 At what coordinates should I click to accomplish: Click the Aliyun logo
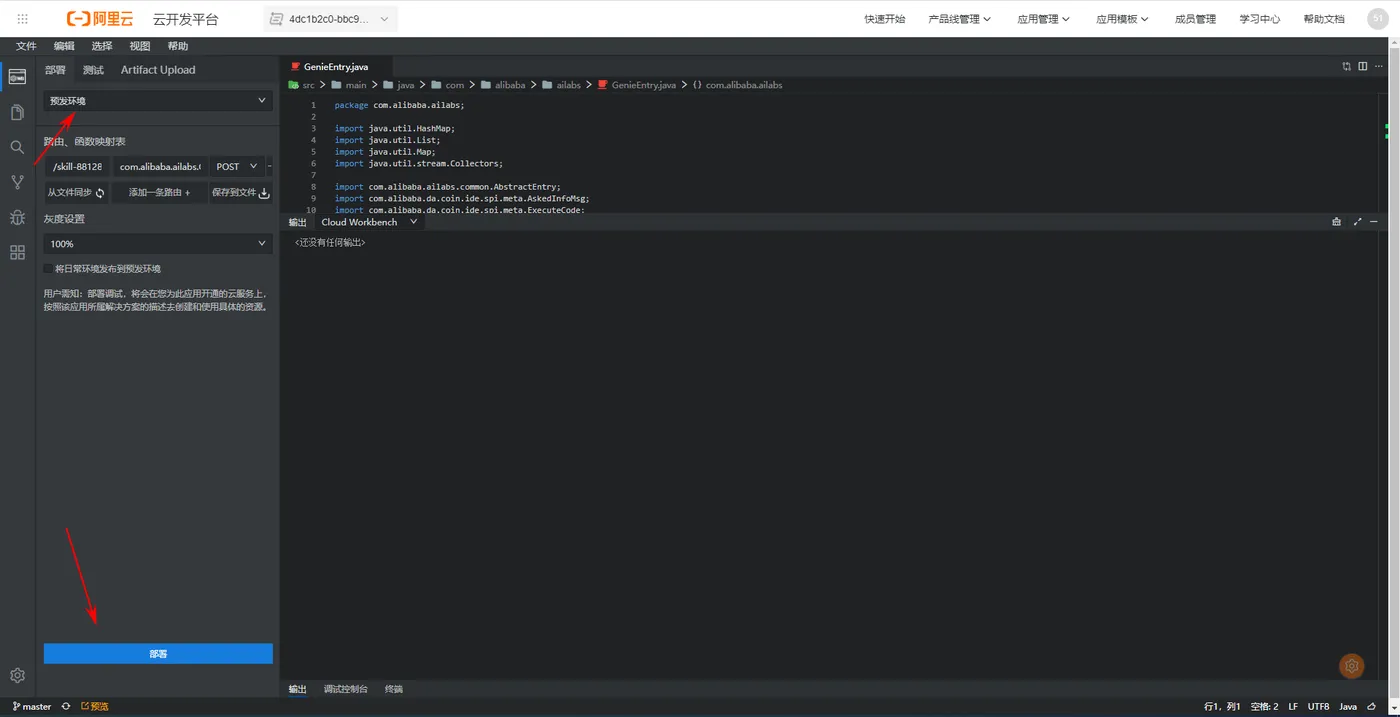pos(100,19)
